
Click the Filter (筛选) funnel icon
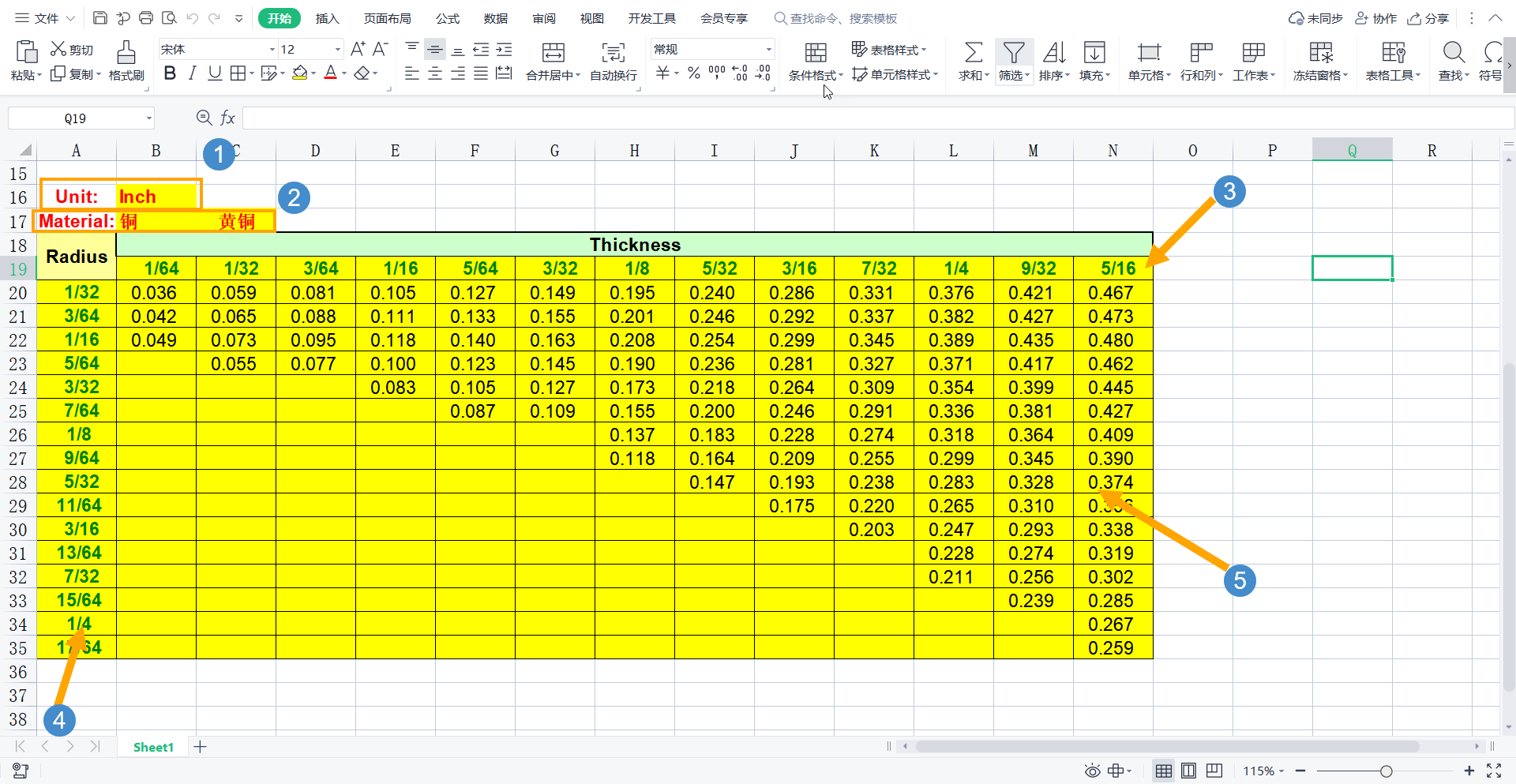point(1014,53)
